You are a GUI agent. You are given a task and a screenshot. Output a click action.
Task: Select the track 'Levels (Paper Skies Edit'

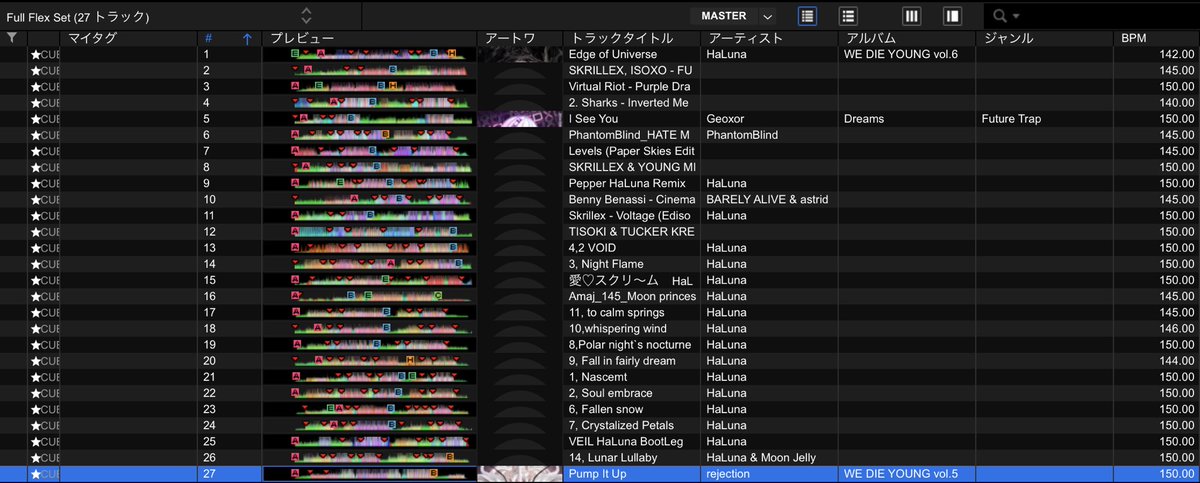631,151
